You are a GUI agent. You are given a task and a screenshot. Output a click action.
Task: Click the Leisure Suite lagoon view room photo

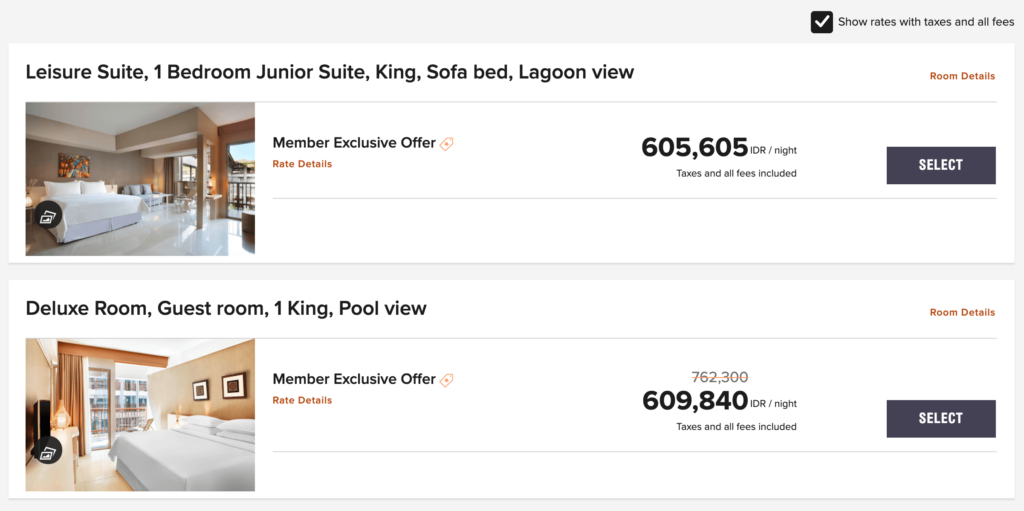coord(140,178)
